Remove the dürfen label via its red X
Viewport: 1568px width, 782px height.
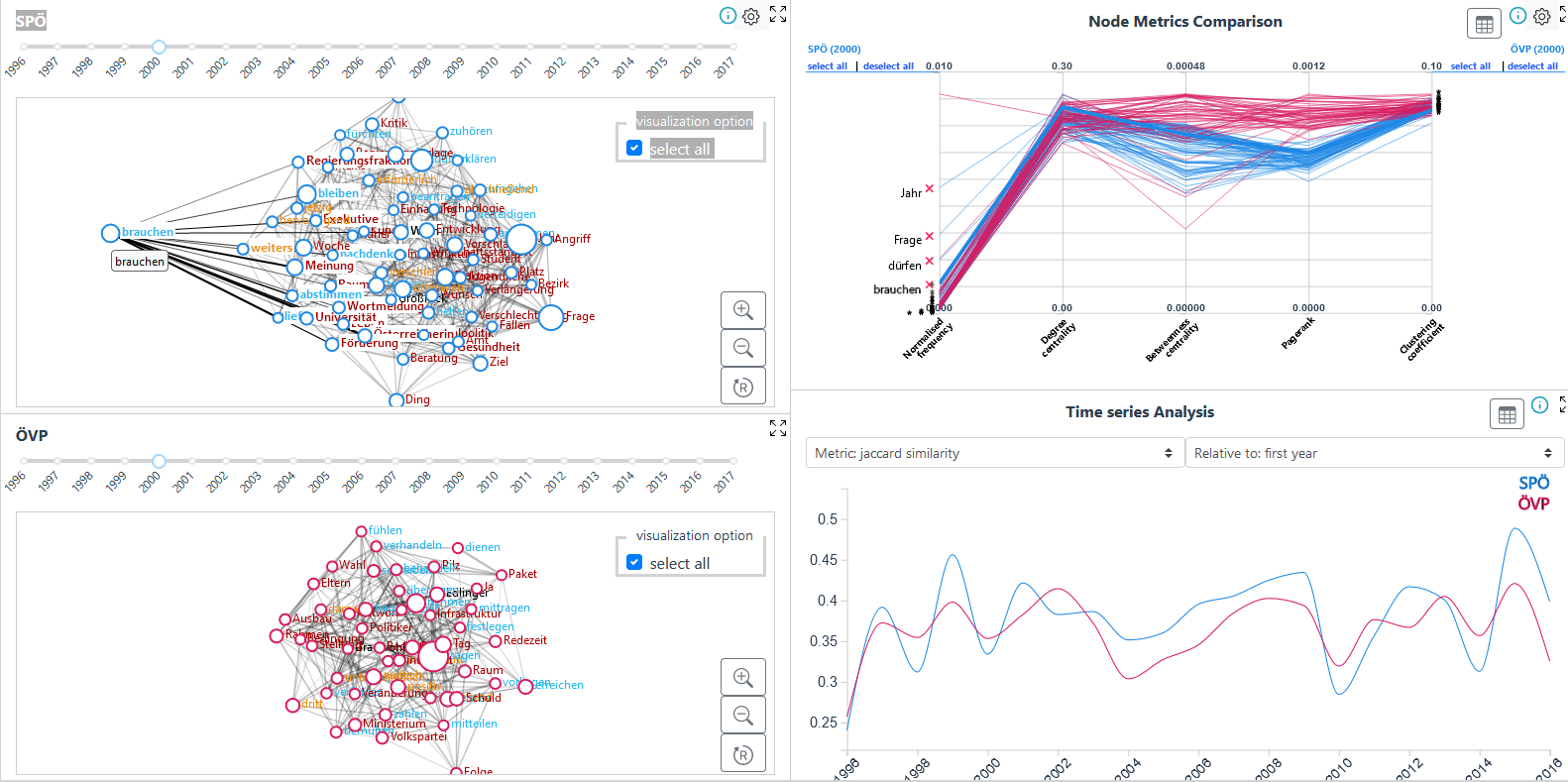click(929, 262)
